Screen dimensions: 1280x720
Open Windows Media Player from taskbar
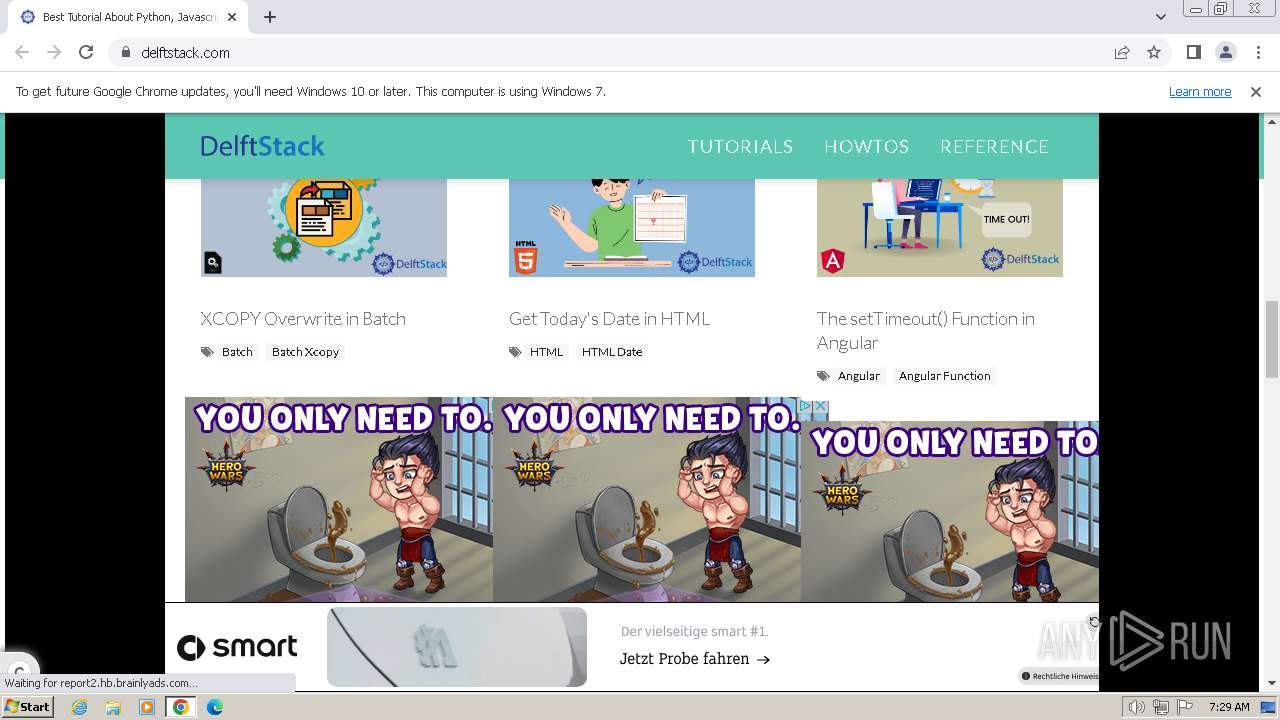[147, 707]
